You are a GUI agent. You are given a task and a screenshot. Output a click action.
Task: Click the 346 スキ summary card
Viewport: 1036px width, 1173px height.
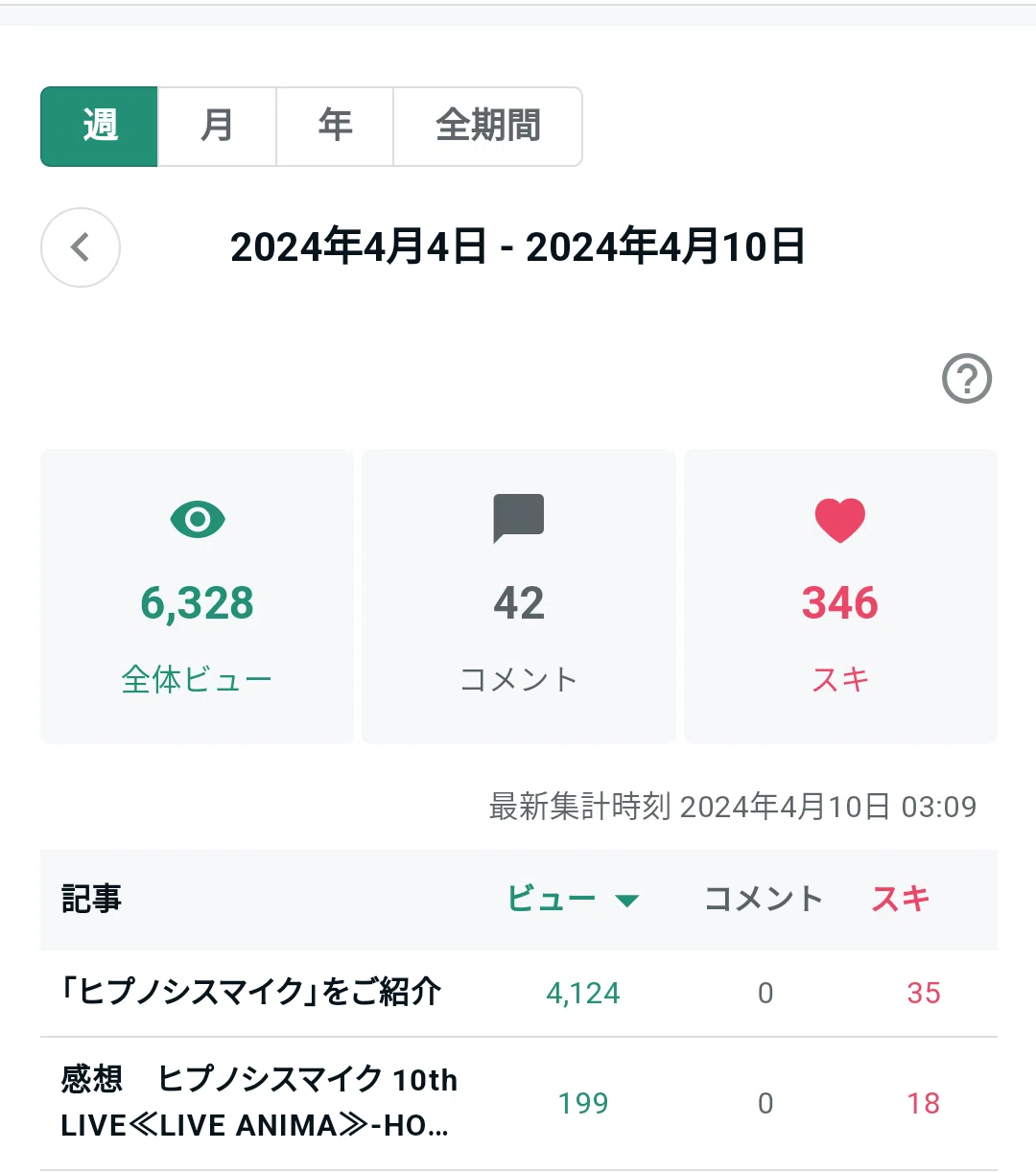[x=840, y=596]
